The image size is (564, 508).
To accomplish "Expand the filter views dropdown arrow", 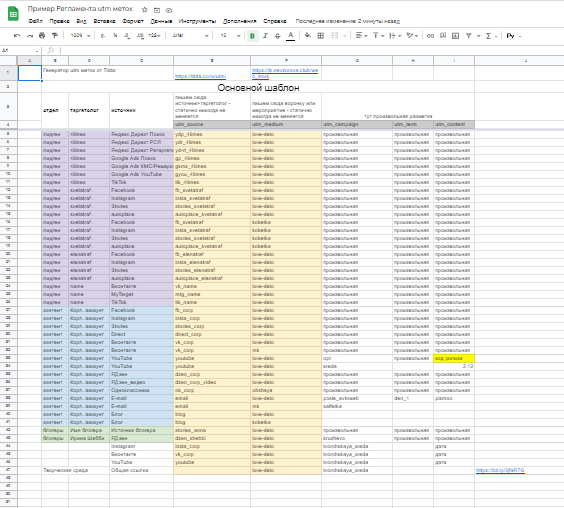I will [478, 36].
